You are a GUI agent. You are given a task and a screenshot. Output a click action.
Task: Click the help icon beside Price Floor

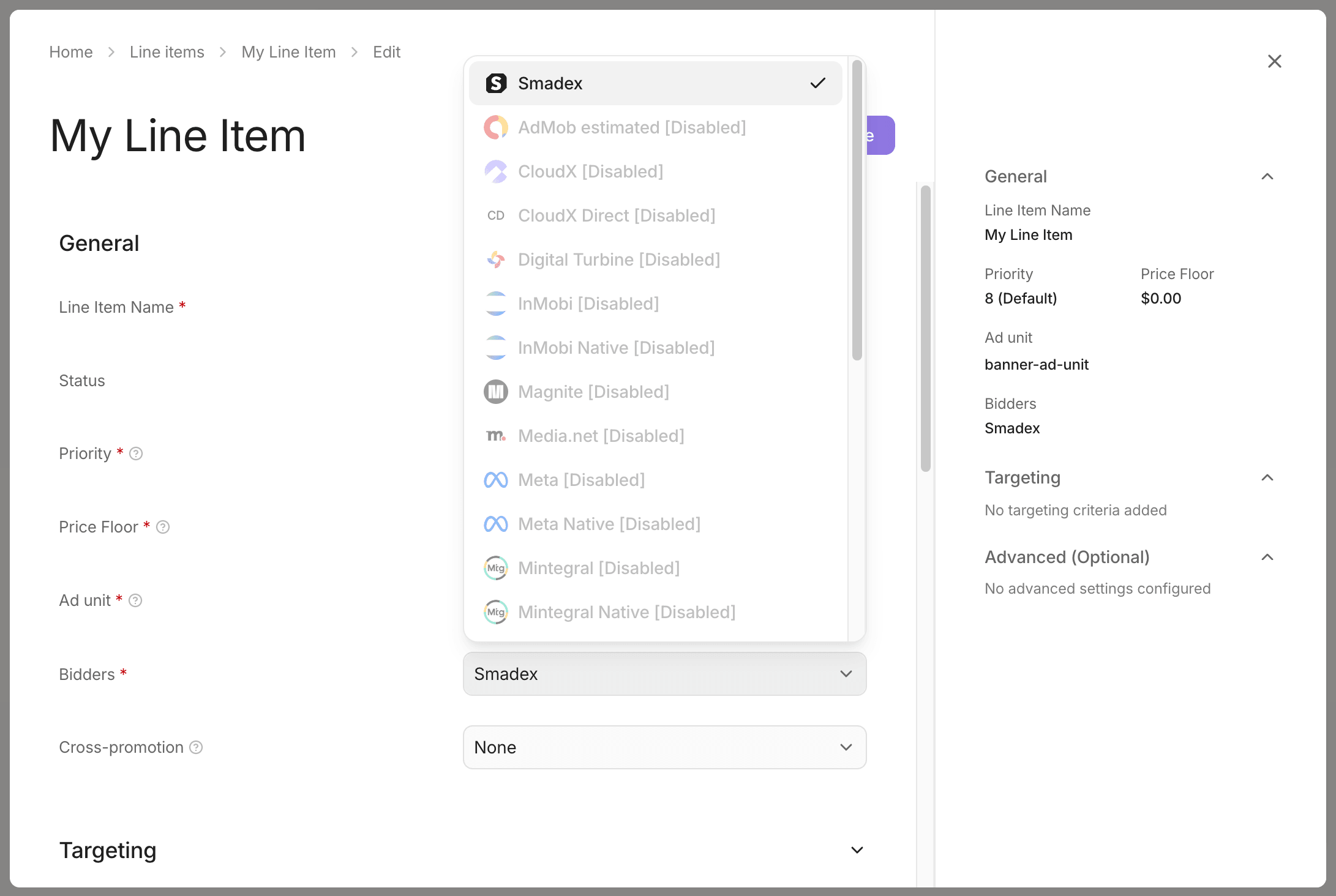click(x=163, y=527)
